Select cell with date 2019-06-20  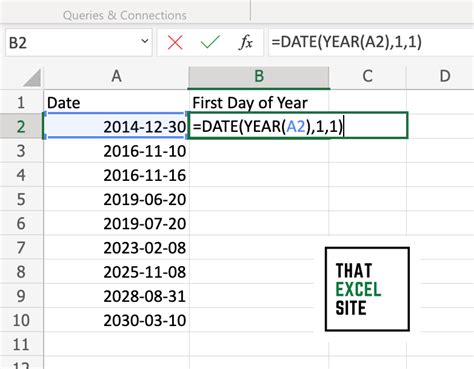pos(116,199)
